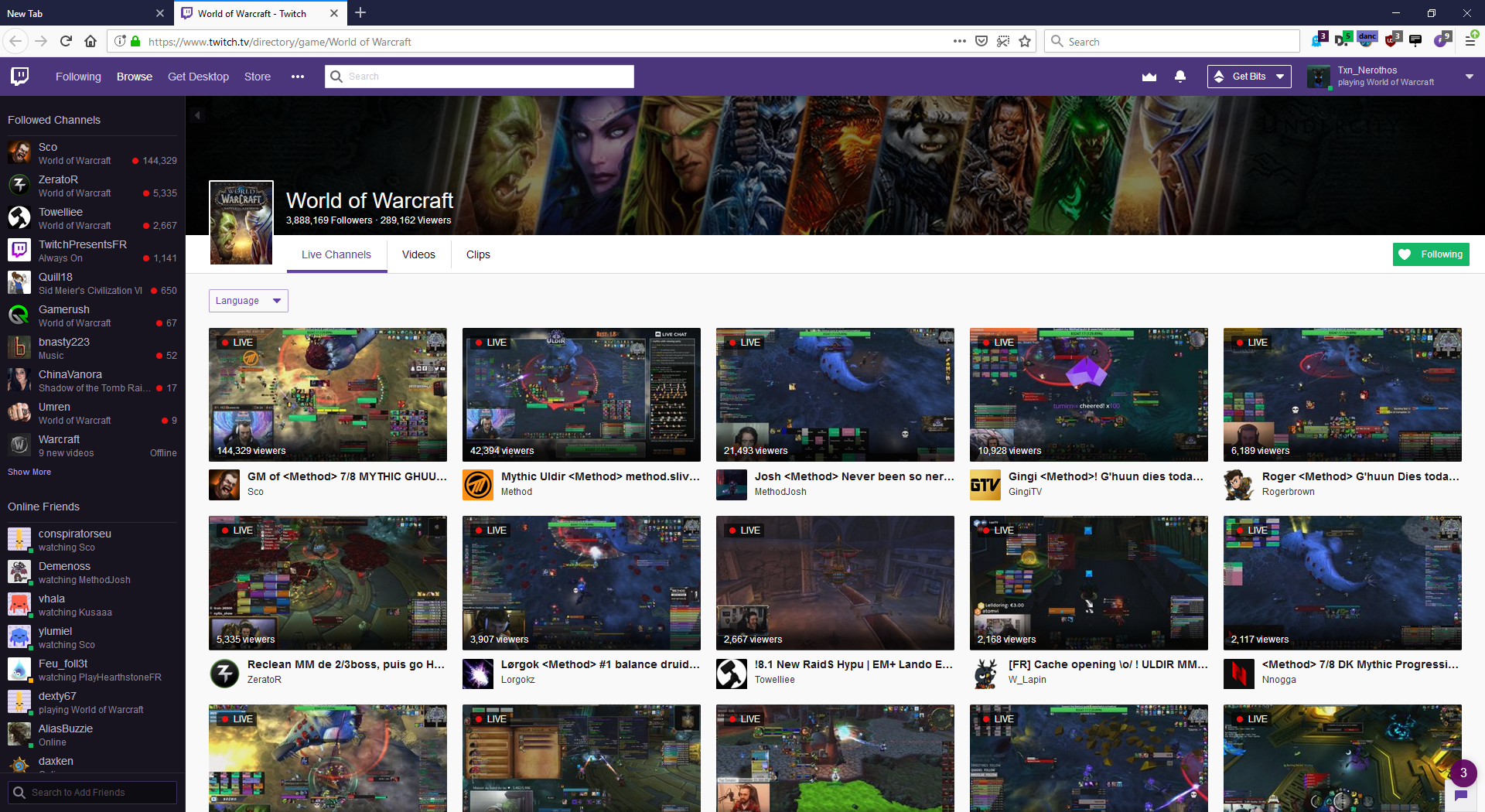Click bnasty223 in Followed Channels
Image resolution: width=1485 pixels, height=812 pixels.
pos(93,348)
